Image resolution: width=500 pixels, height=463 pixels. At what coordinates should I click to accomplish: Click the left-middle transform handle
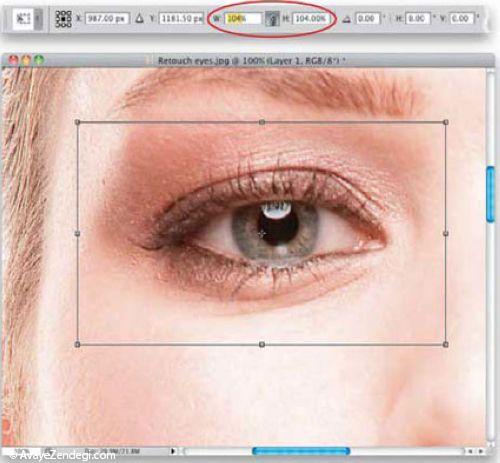77,234
